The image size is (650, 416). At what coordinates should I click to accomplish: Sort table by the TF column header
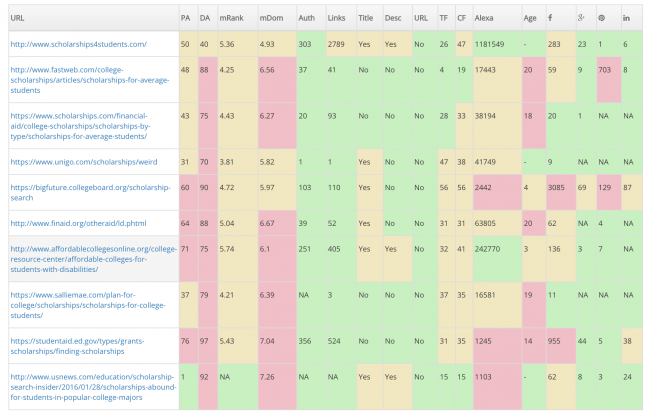[x=444, y=18]
